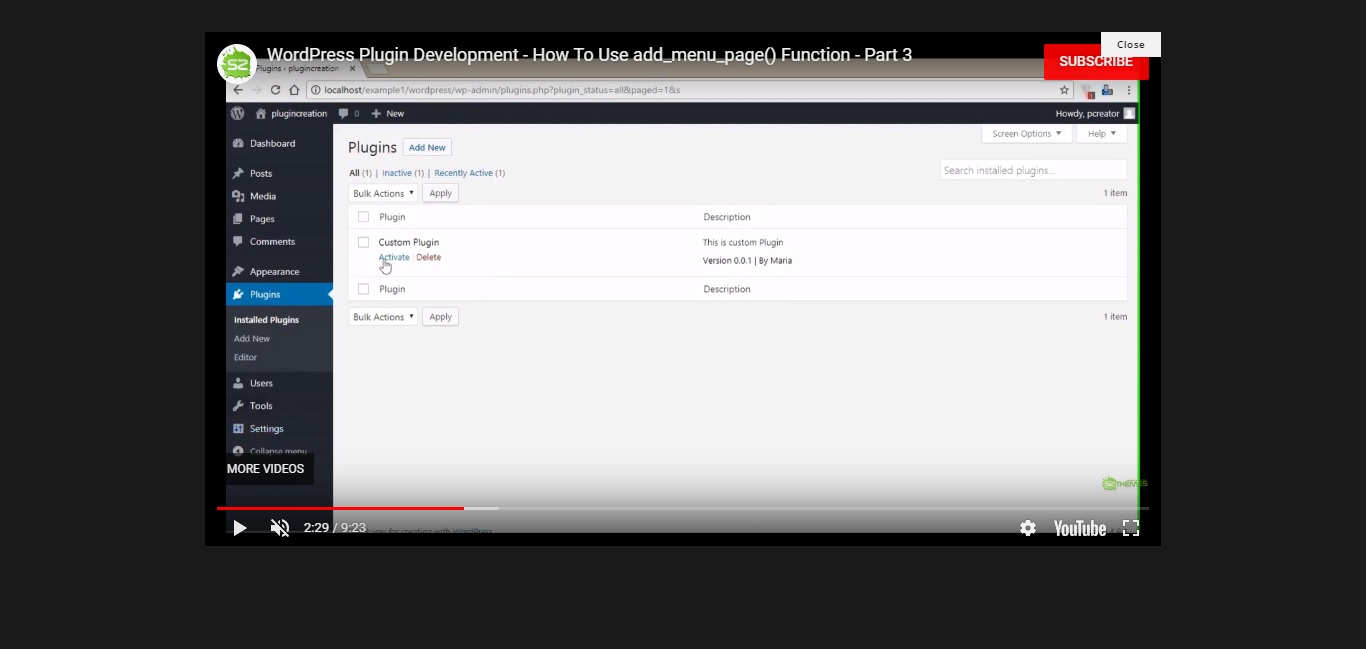
Task: Open plugin Editor submenu item
Action: tap(245, 358)
